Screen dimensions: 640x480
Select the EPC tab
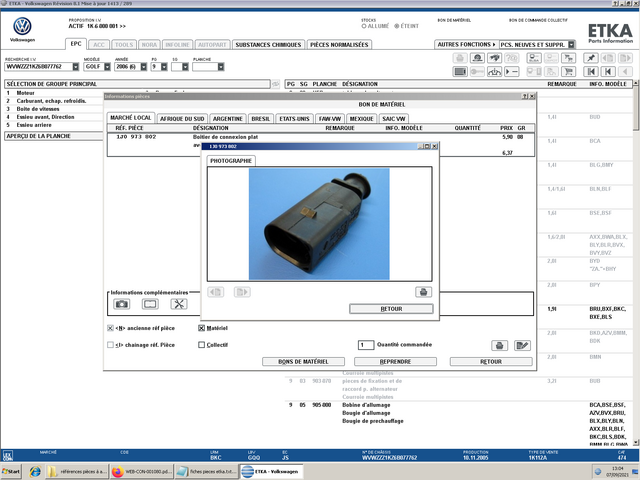pyautogui.click(x=76, y=44)
